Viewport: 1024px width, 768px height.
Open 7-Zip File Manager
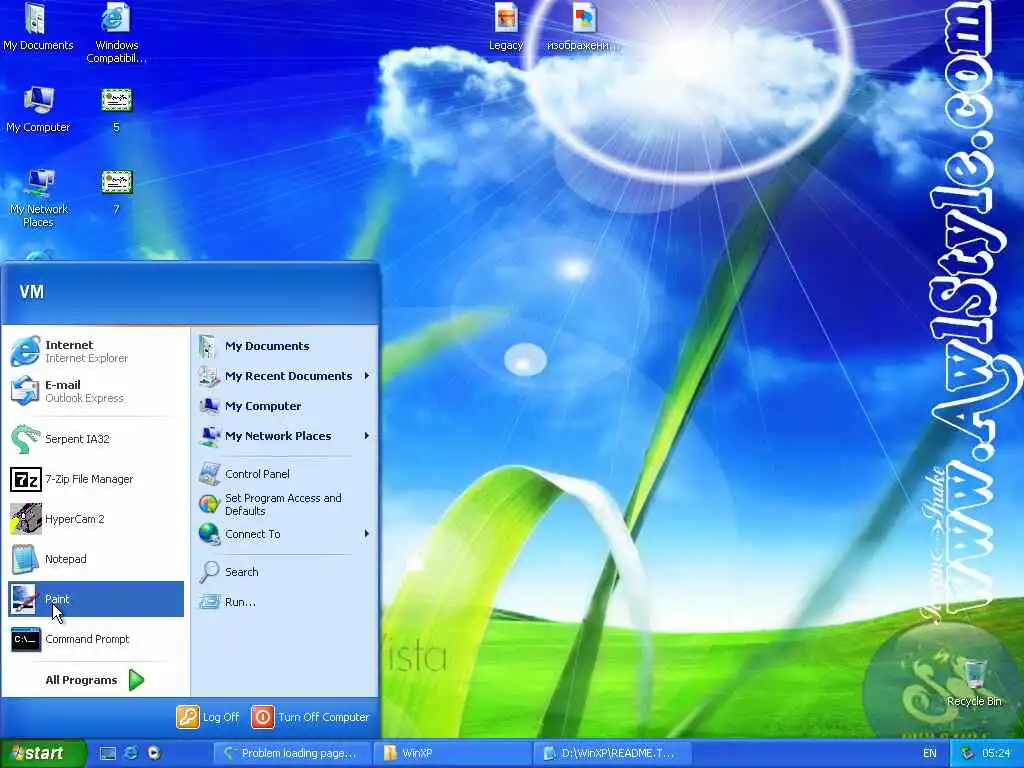click(x=96, y=479)
